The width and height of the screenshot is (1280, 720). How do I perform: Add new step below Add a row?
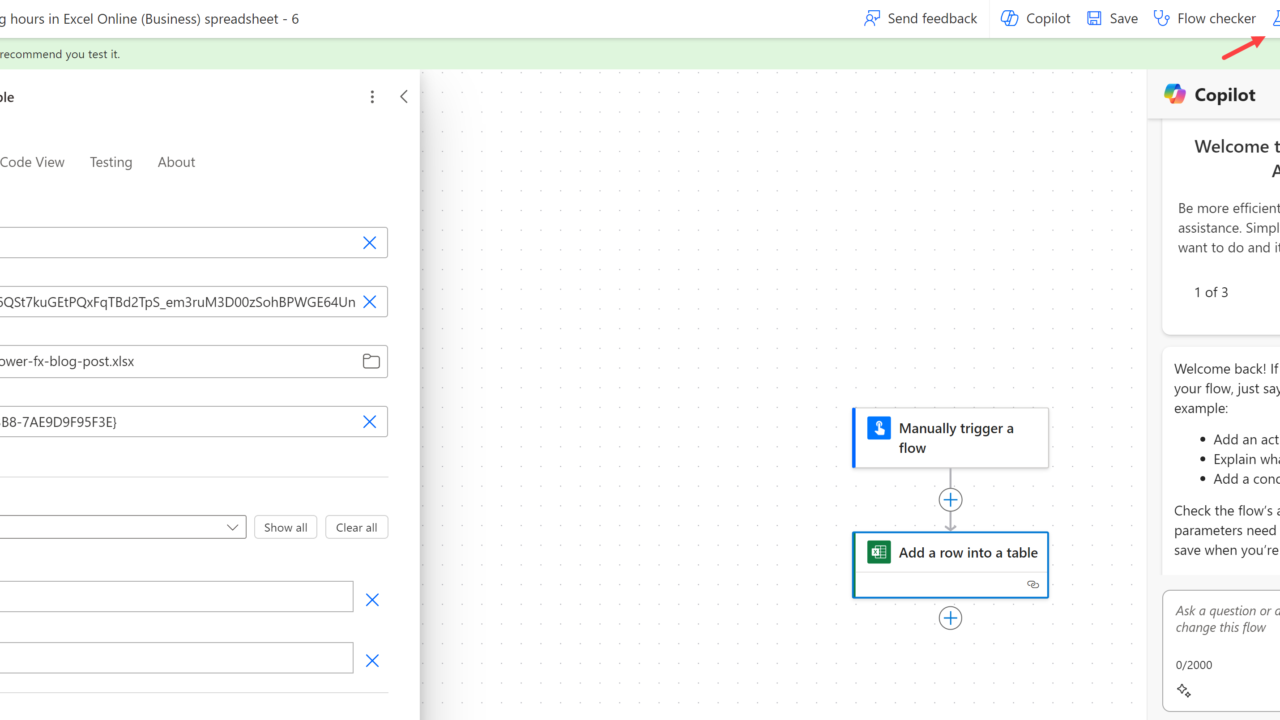pyautogui.click(x=950, y=618)
